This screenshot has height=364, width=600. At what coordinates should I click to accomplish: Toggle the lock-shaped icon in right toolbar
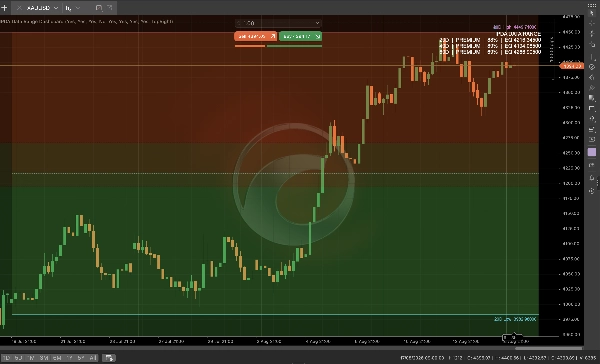[592, 178]
